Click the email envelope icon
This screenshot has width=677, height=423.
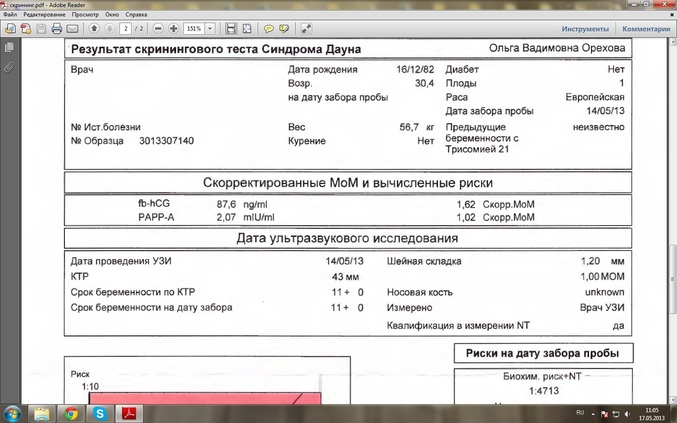click(71, 29)
